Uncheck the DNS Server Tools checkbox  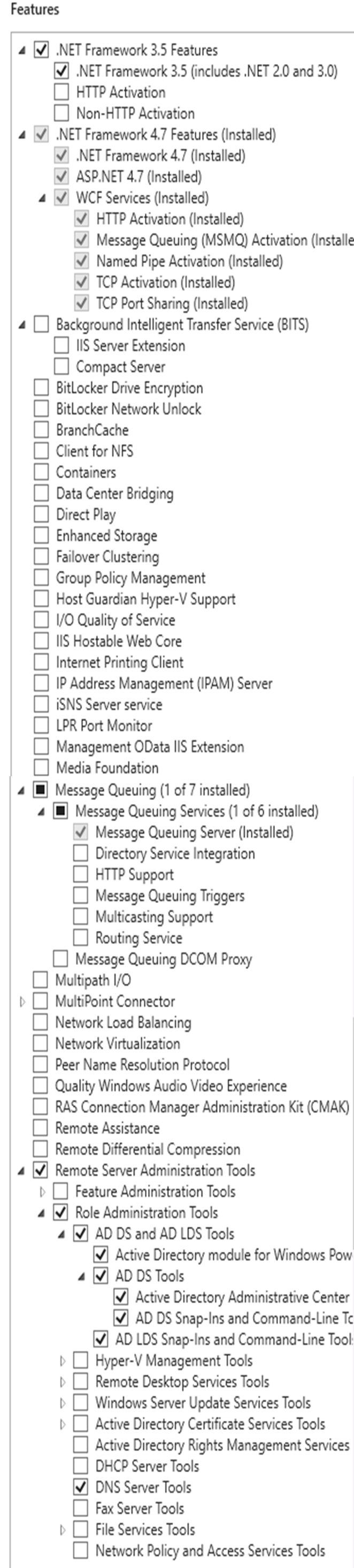[80, 1487]
